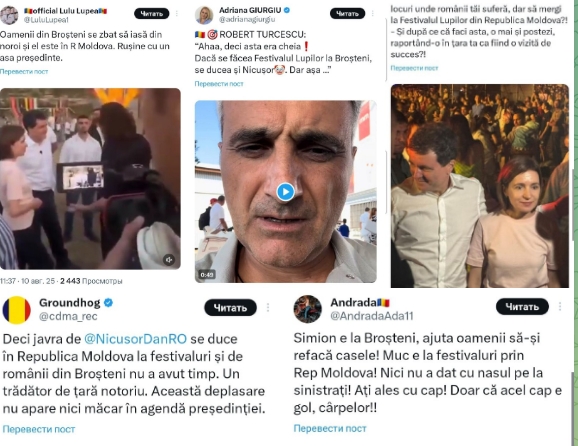The height and width of the screenshot is (446, 578).
Task: Open more options on Andrada's post
Action: point(560,306)
